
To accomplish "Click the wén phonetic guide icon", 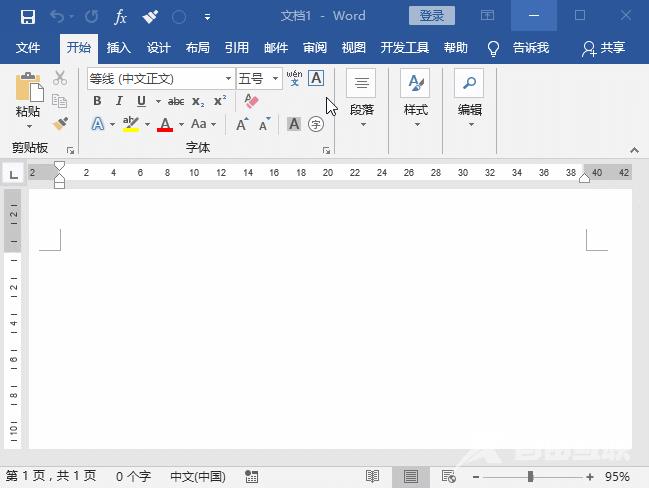I will point(294,78).
